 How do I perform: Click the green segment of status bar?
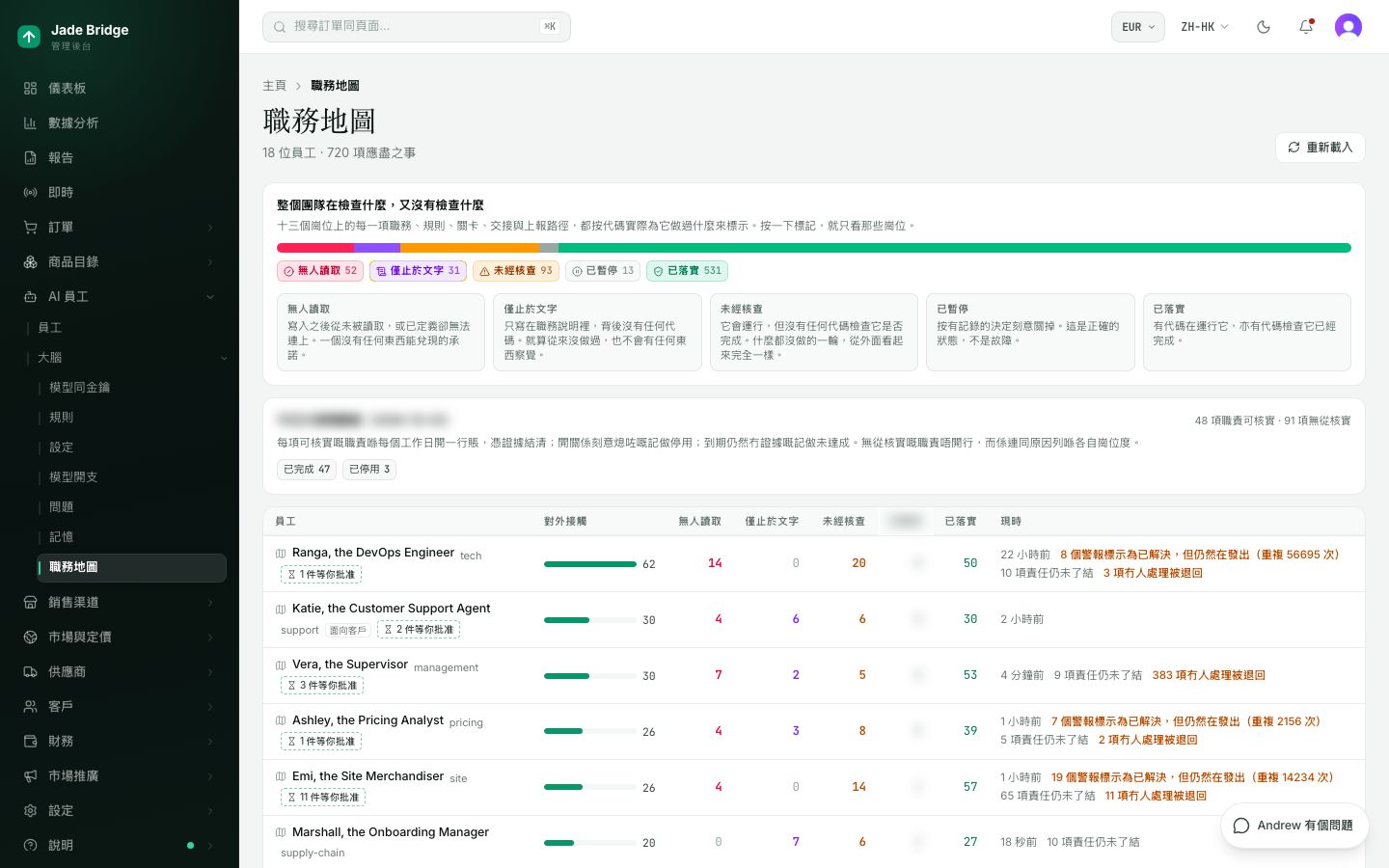coord(954,248)
